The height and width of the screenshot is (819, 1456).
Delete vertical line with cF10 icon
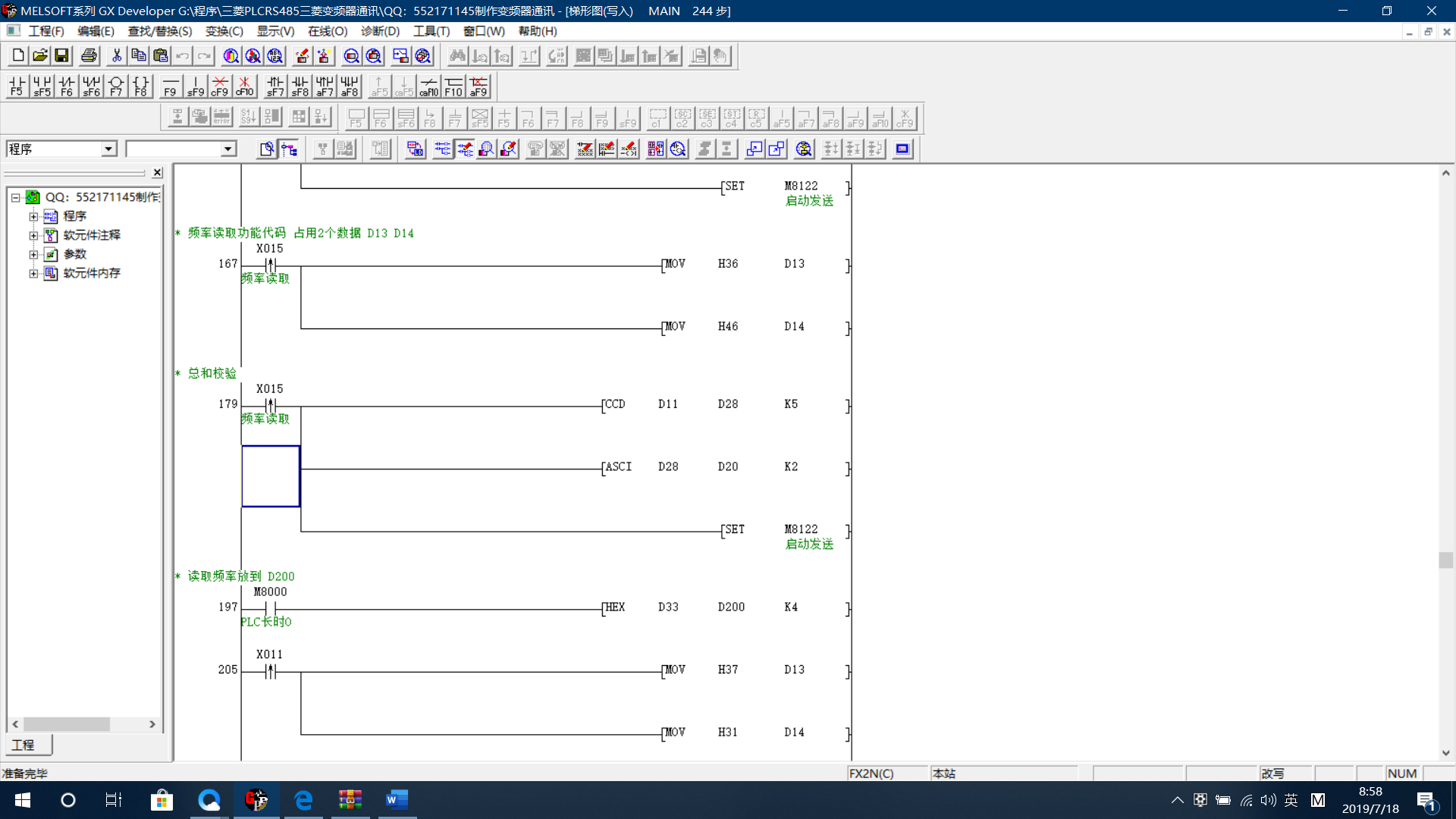(x=244, y=86)
